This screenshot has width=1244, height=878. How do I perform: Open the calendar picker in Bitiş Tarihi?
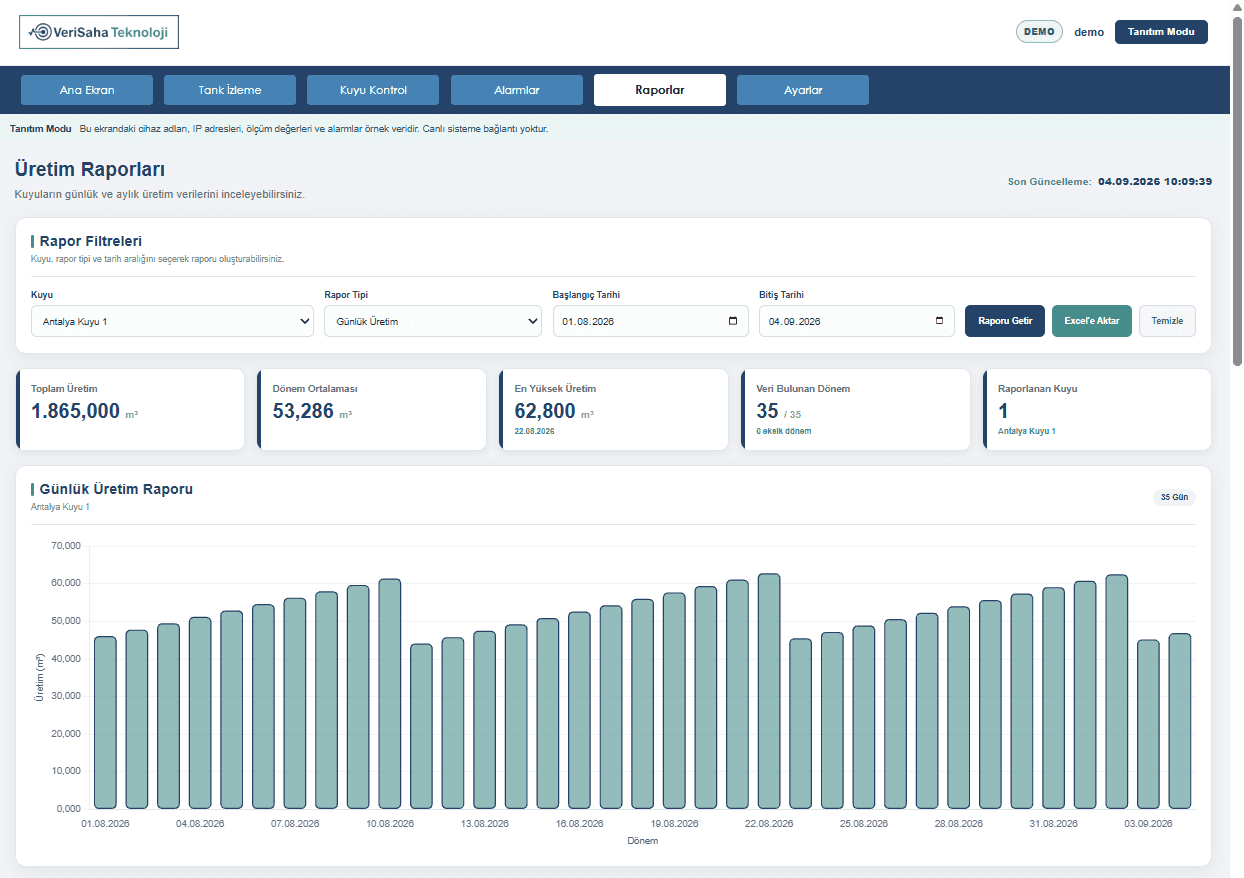click(x=939, y=321)
